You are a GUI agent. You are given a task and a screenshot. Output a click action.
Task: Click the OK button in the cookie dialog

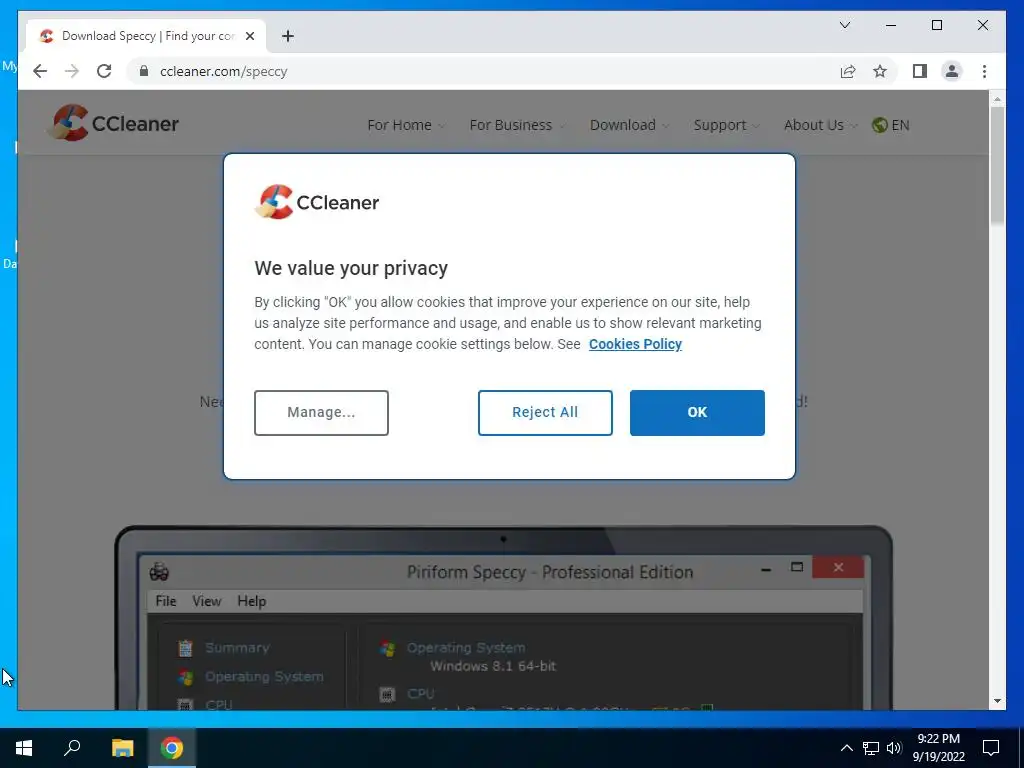[x=697, y=412]
